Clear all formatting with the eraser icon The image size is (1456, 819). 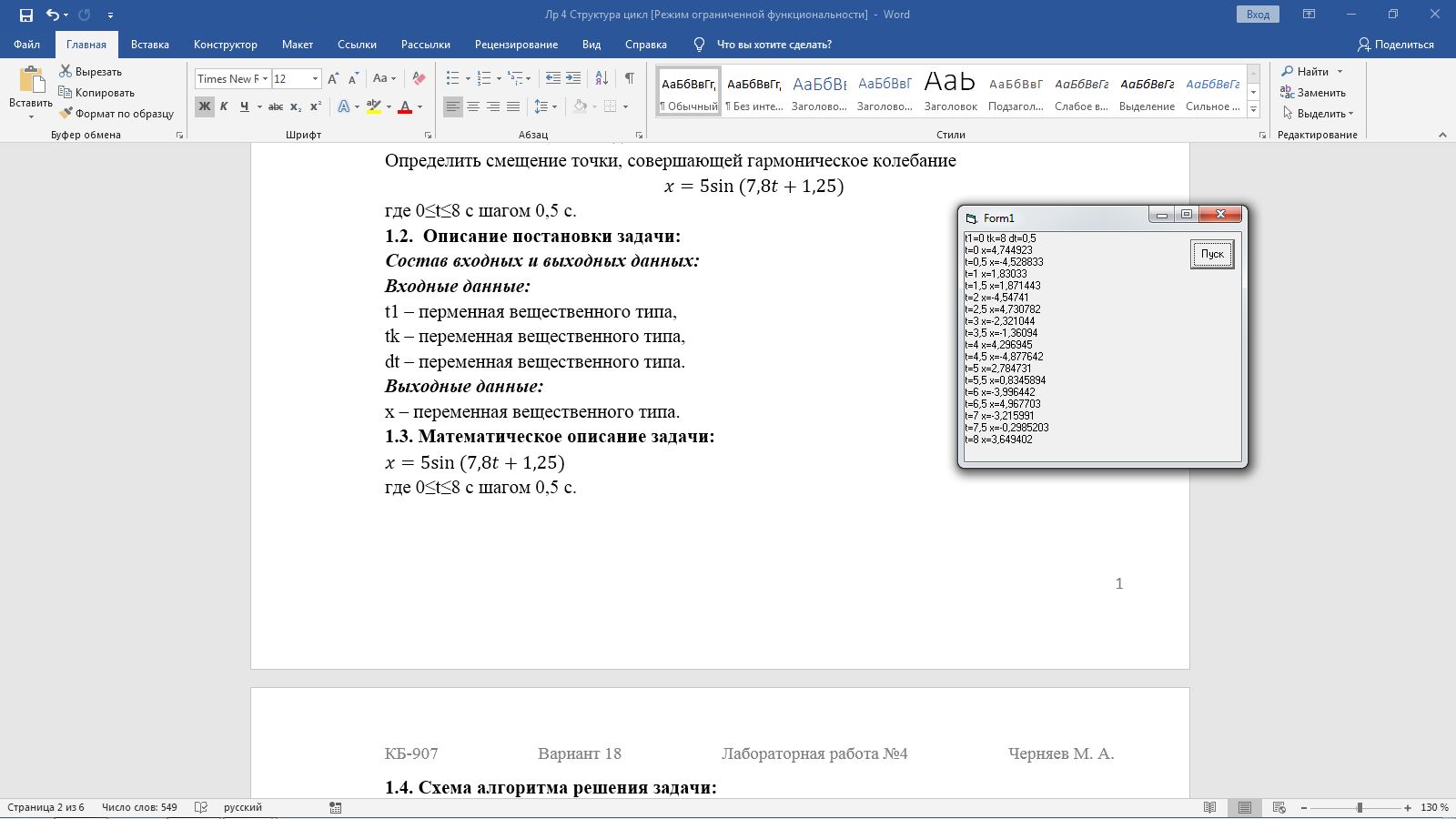[419, 78]
